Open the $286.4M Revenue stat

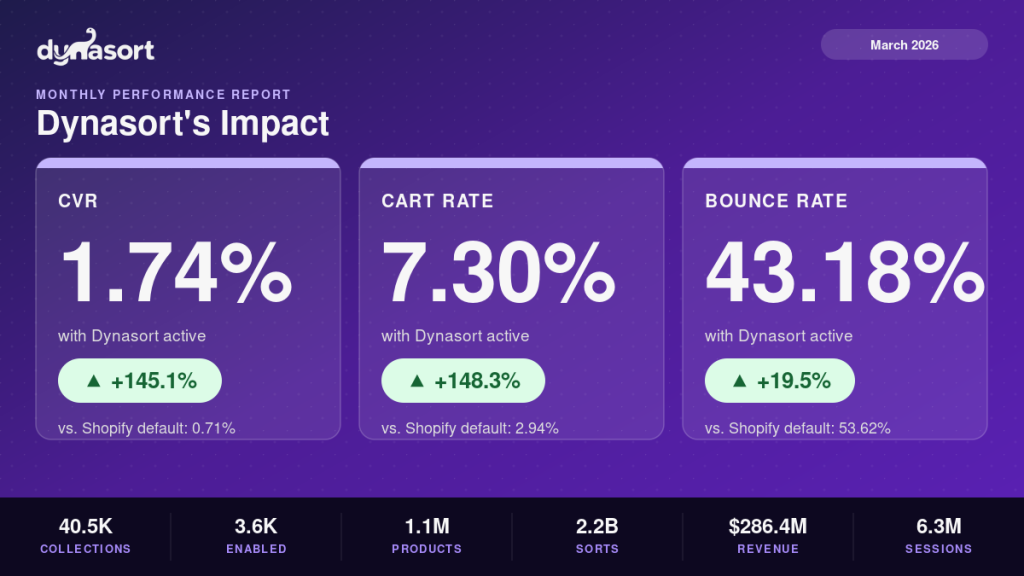[x=768, y=536]
